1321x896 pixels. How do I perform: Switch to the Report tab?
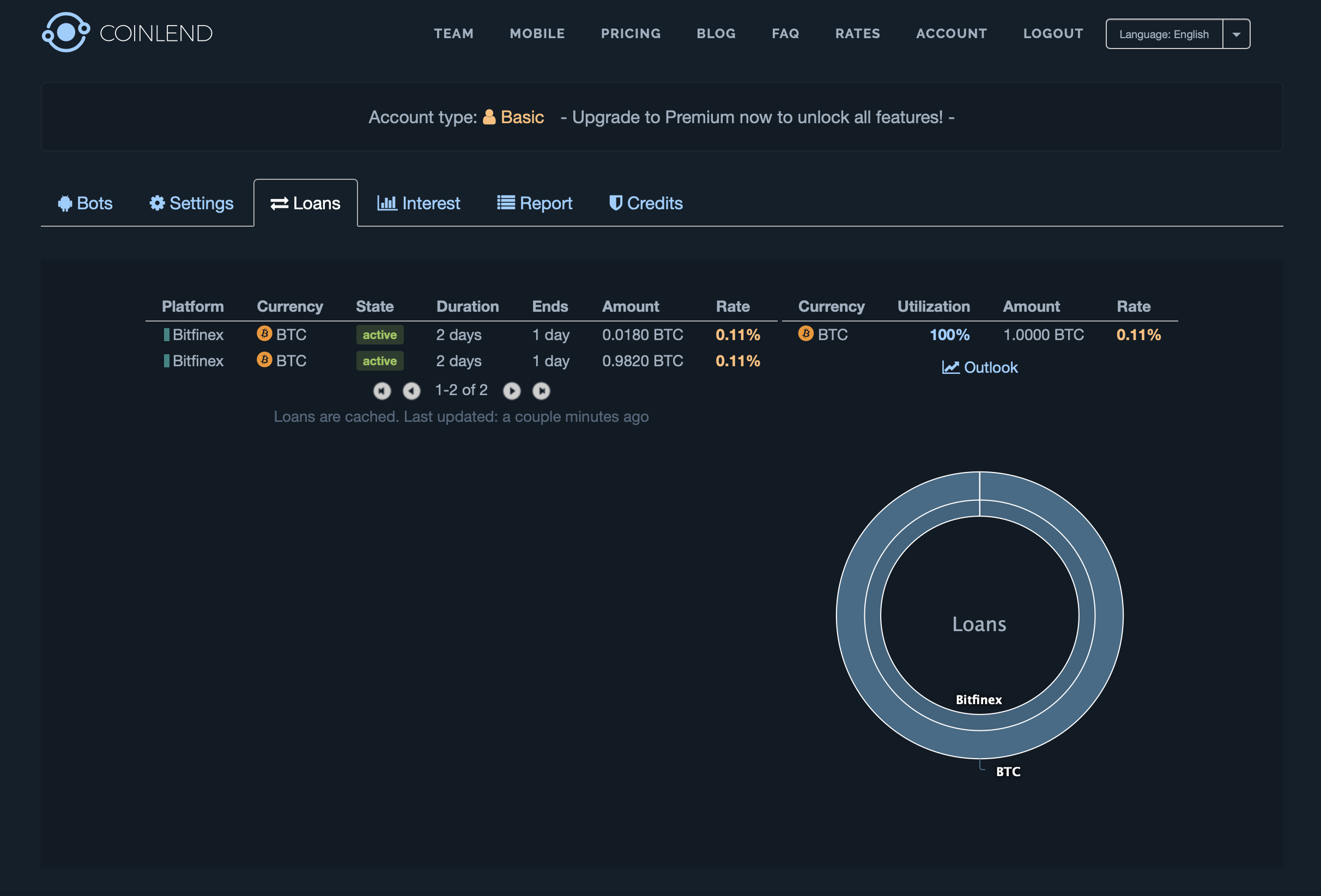click(535, 203)
